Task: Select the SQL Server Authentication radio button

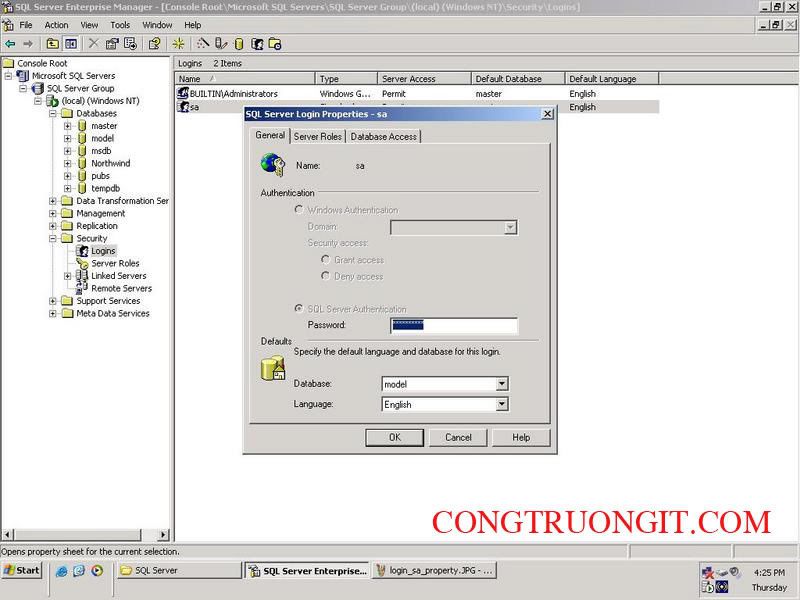Action: tap(299, 309)
